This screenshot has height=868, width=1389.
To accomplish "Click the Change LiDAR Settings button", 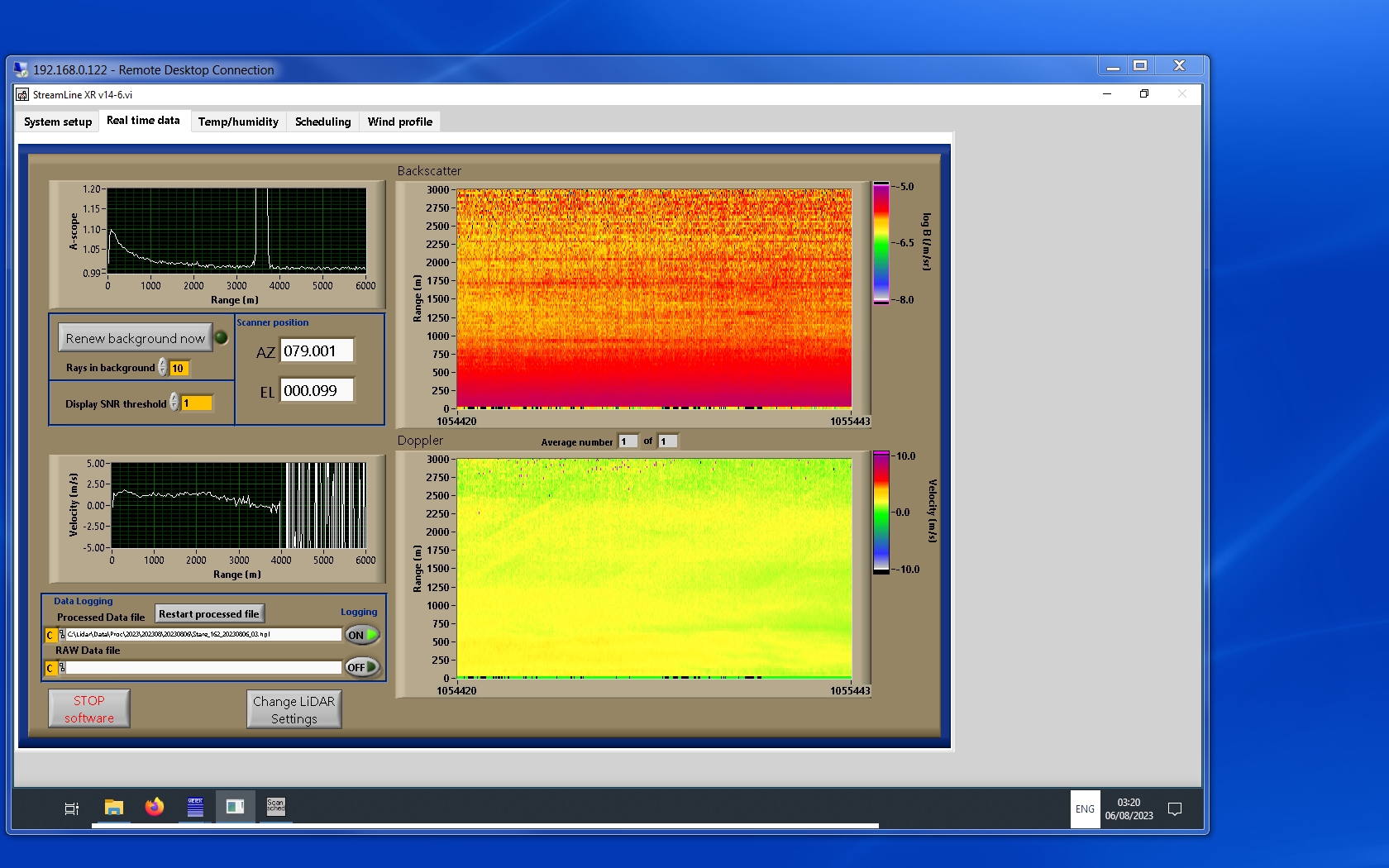I will tap(294, 709).
